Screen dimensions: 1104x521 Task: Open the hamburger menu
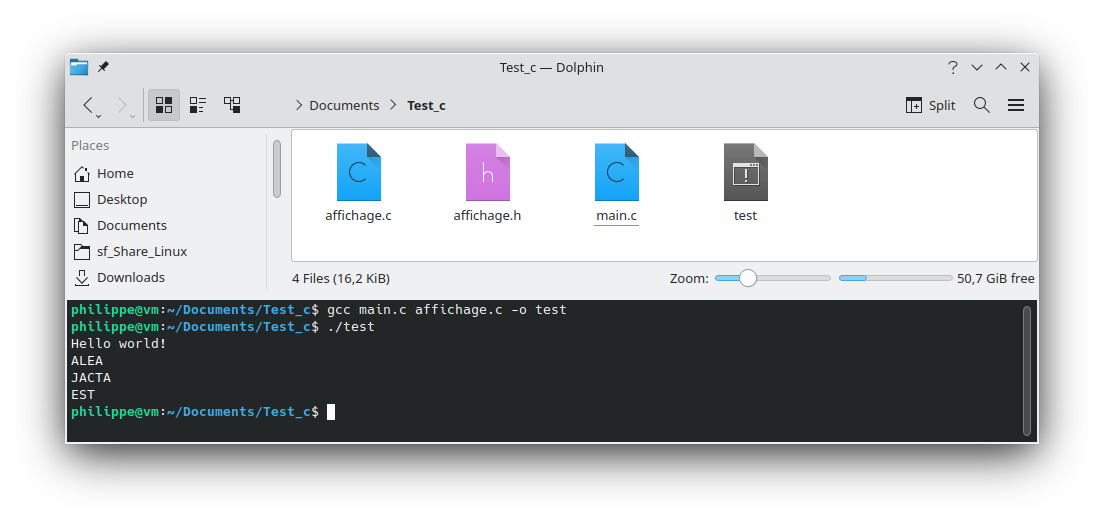coord(1016,105)
